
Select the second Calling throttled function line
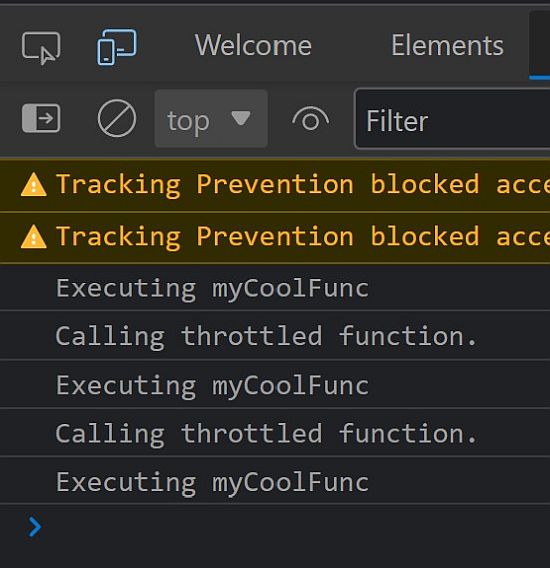tap(275, 433)
